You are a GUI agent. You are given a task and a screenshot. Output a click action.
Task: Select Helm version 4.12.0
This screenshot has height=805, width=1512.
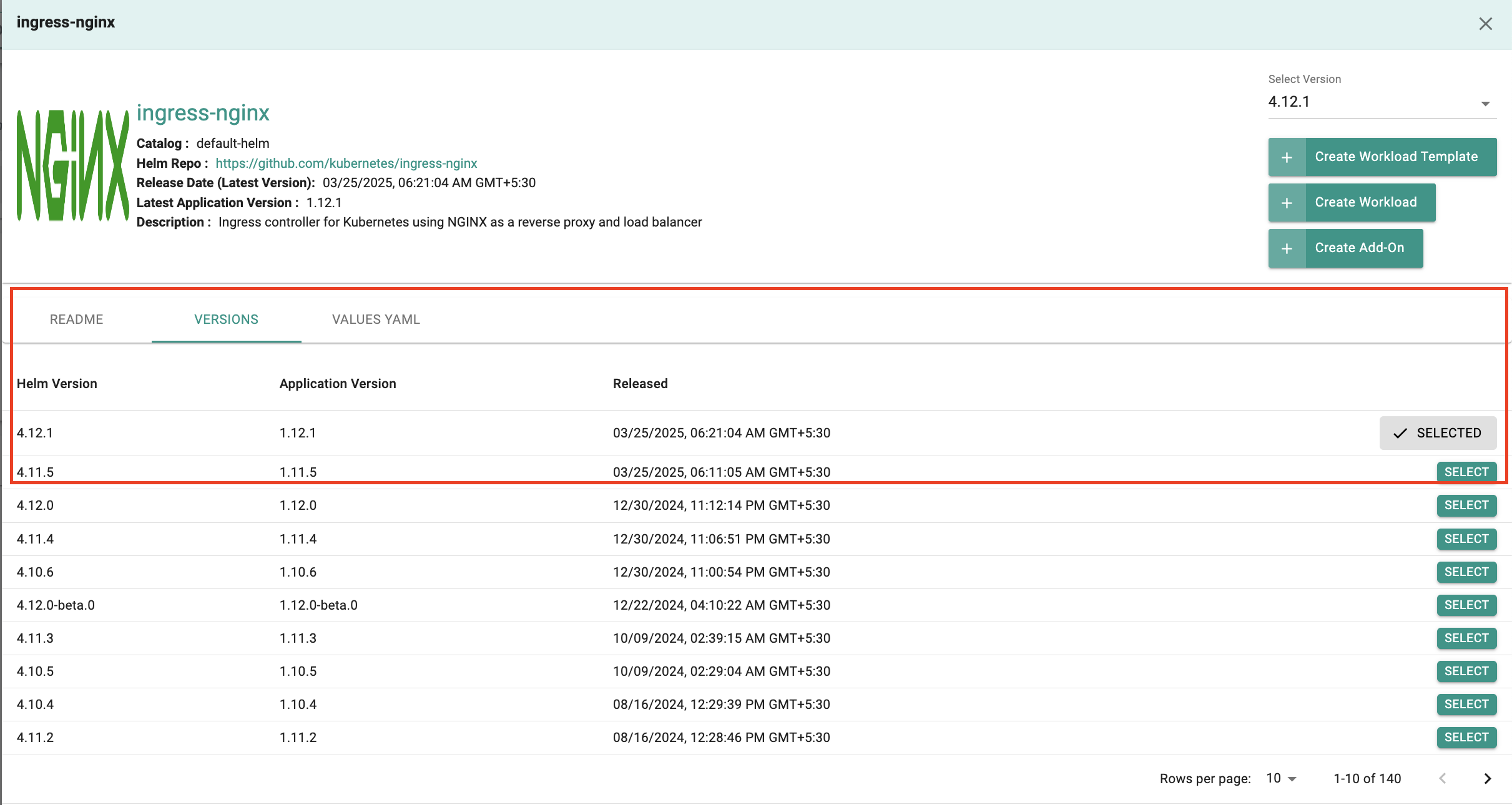click(1466, 505)
